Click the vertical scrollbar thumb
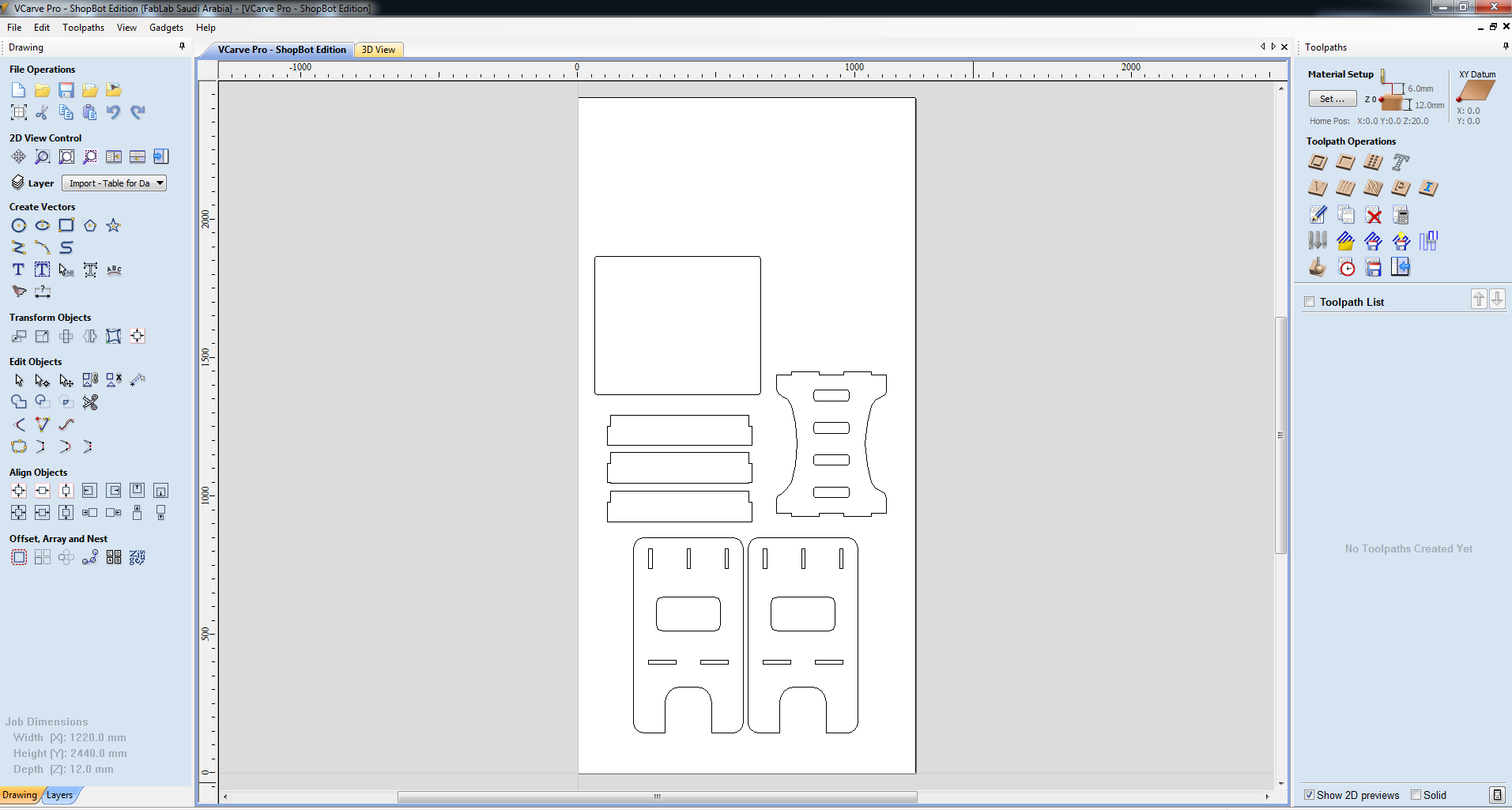1512x810 pixels. [1280, 435]
